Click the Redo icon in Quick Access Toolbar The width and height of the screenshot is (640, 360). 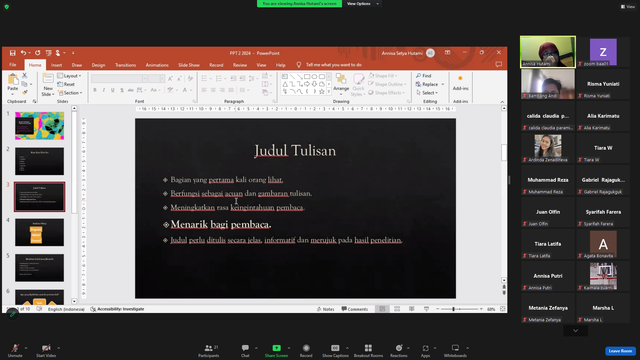(38, 53)
